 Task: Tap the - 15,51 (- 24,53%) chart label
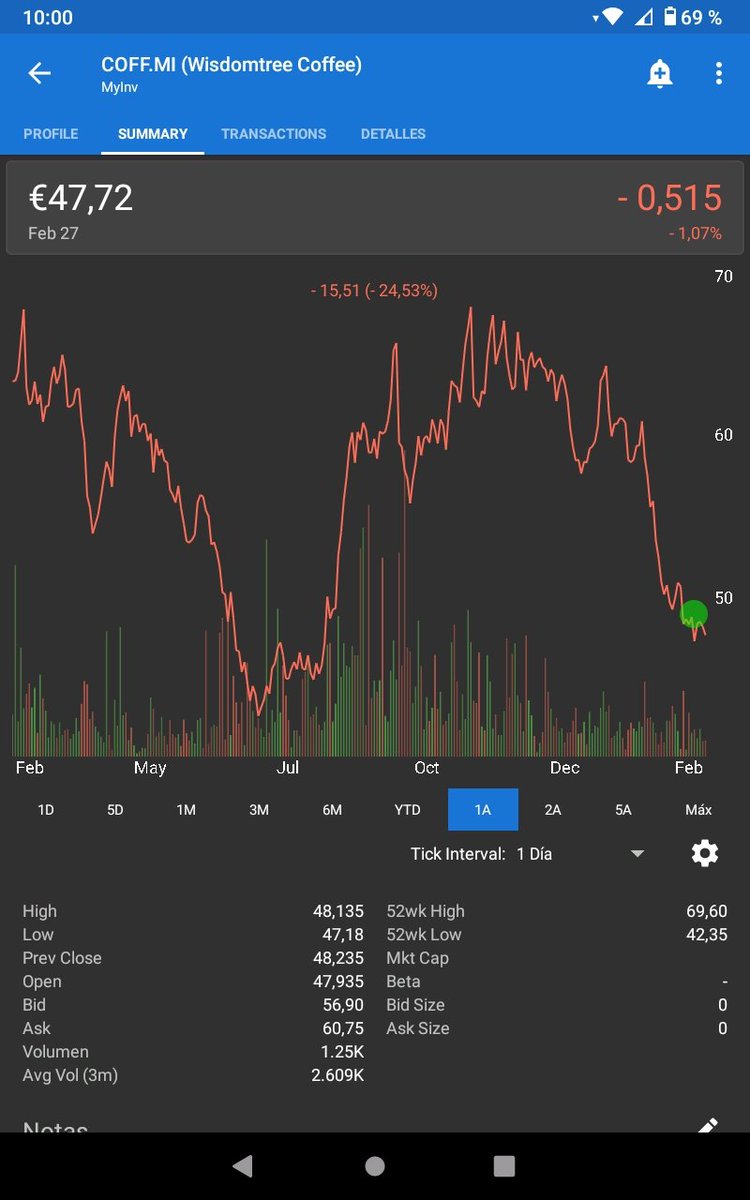click(x=374, y=291)
